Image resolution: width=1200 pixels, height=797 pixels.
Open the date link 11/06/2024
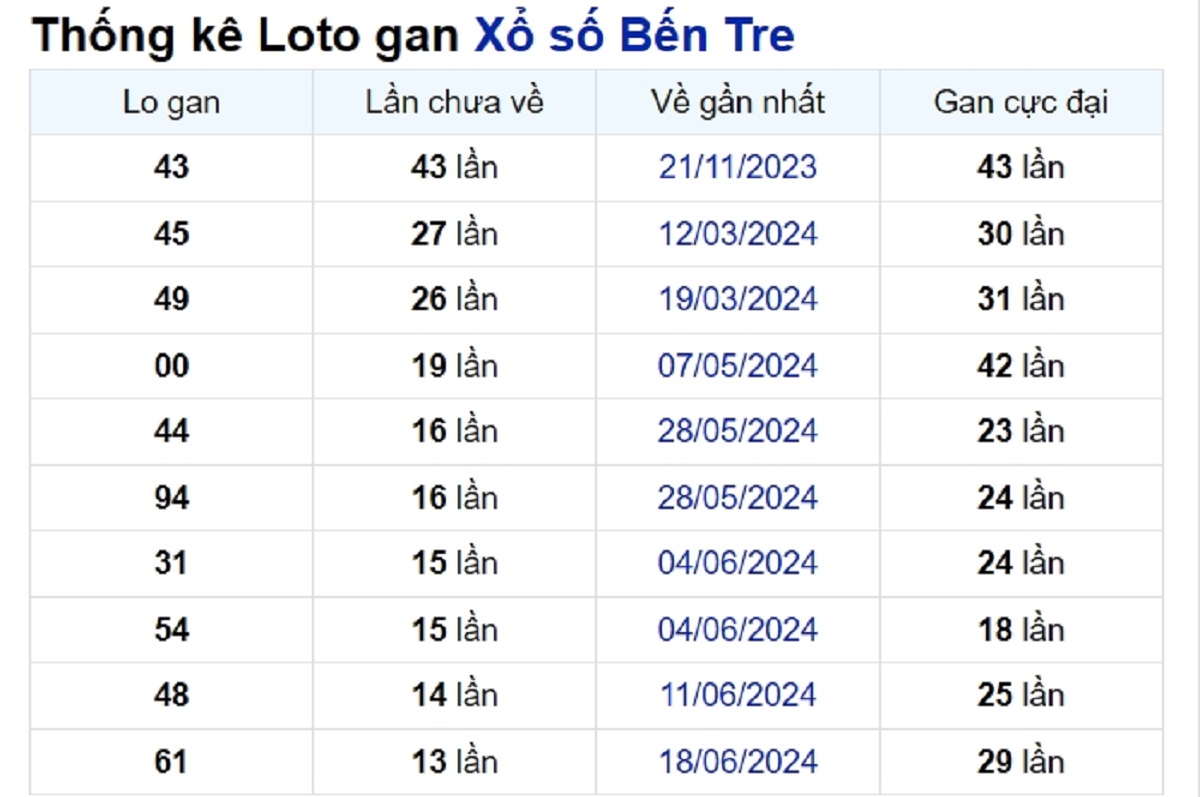(x=738, y=695)
